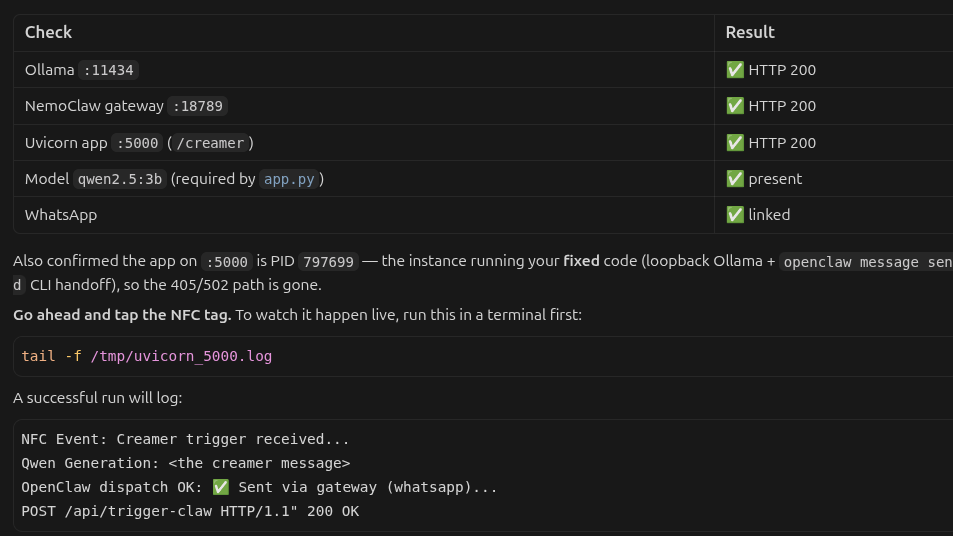Click the ':18789' port code
This screenshot has width=953, height=536.
pyautogui.click(x=198, y=106)
